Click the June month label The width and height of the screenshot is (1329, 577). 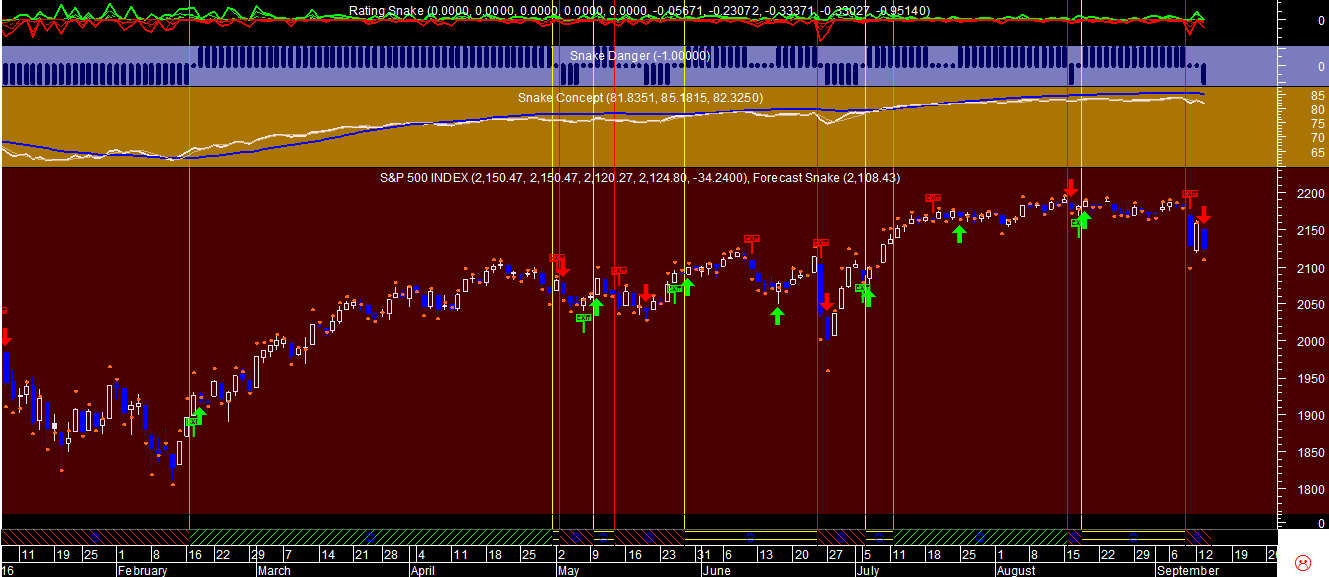(x=716, y=571)
